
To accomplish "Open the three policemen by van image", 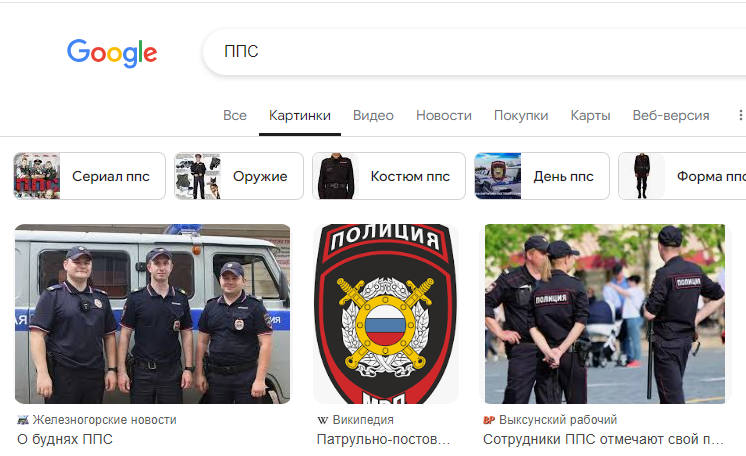I will [152, 314].
